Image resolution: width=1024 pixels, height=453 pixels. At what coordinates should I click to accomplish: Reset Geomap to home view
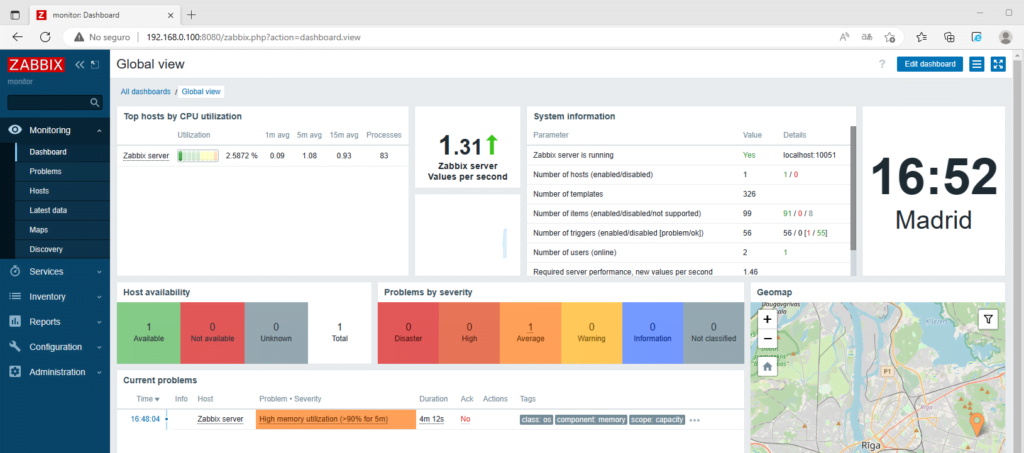click(x=767, y=366)
